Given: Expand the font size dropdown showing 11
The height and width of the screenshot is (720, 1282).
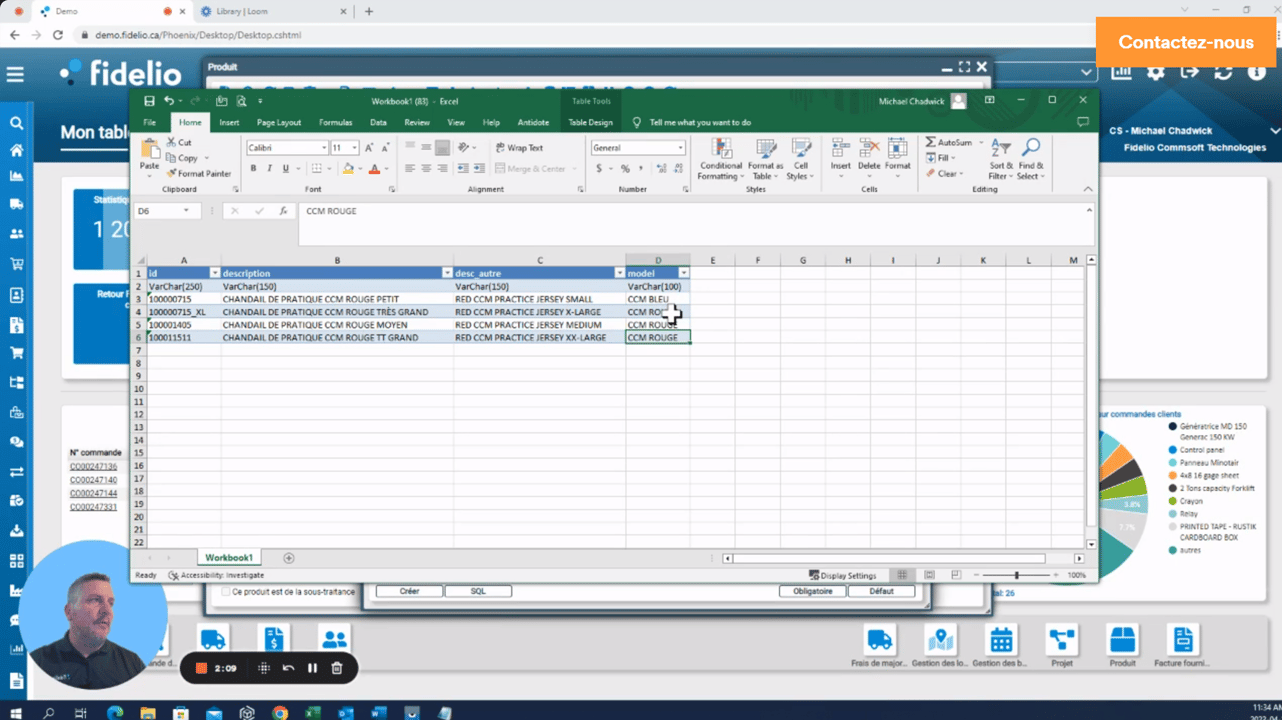Looking at the screenshot, I should coord(354,148).
